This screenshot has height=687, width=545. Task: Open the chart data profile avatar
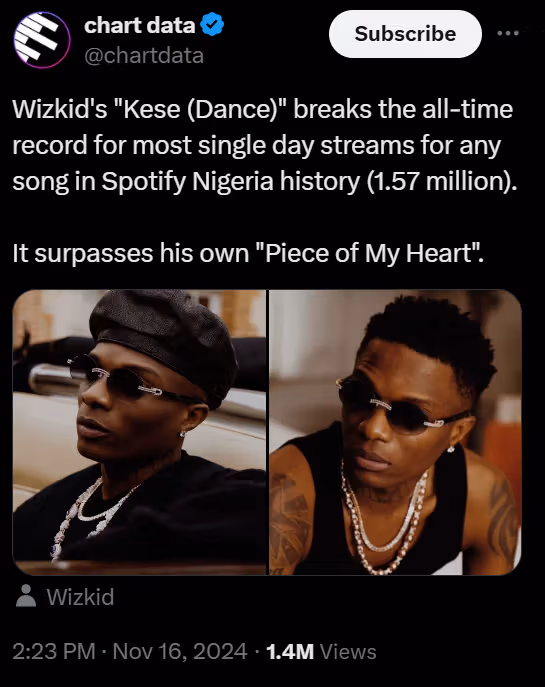[x=42, y=40]
